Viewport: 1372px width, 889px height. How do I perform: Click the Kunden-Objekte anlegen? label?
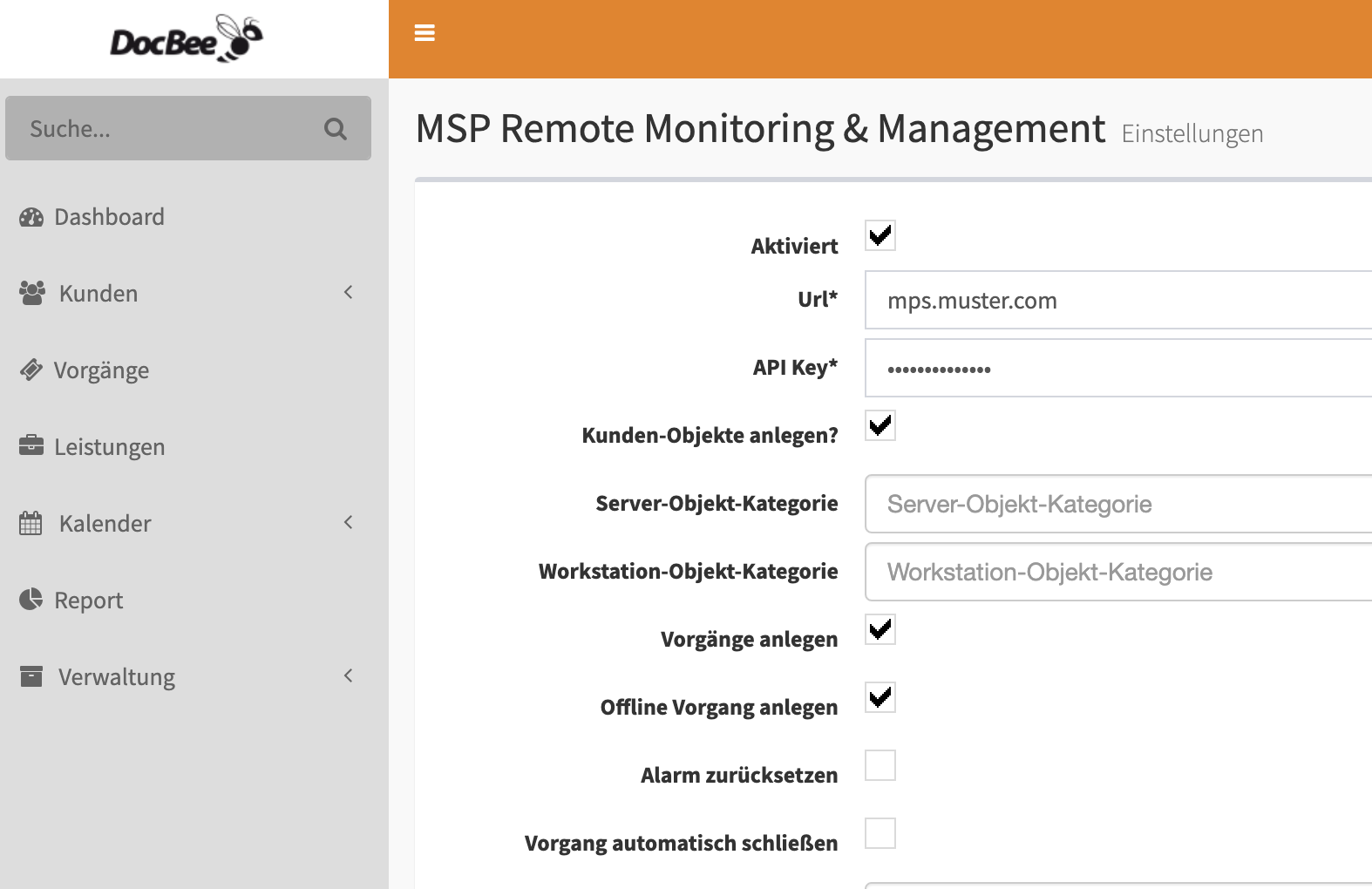coord(710,436)
